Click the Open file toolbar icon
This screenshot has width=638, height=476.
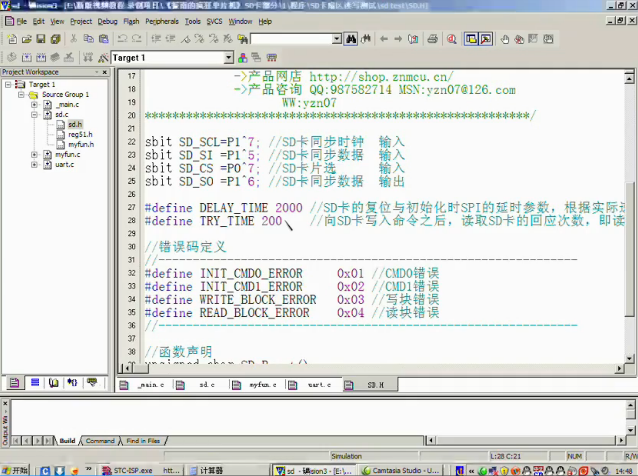pos(26,39)
